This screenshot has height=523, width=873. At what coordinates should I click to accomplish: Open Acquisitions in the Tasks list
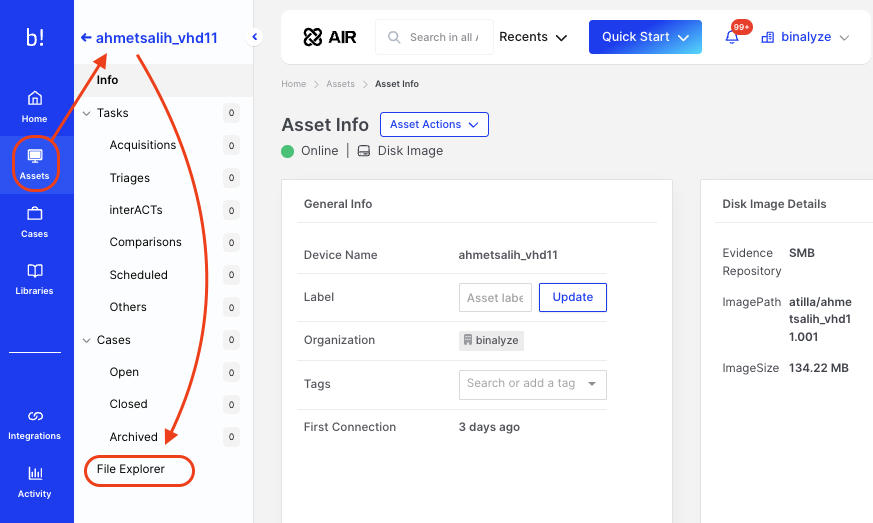tap(143, 146)
